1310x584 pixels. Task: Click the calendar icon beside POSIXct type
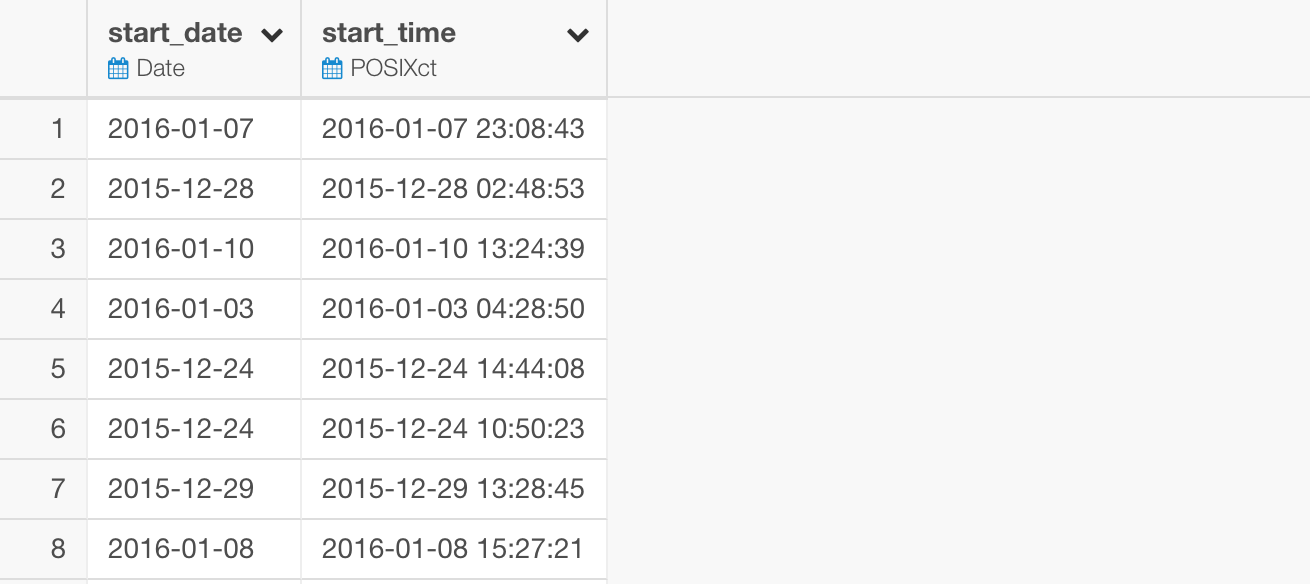[332, 69]
